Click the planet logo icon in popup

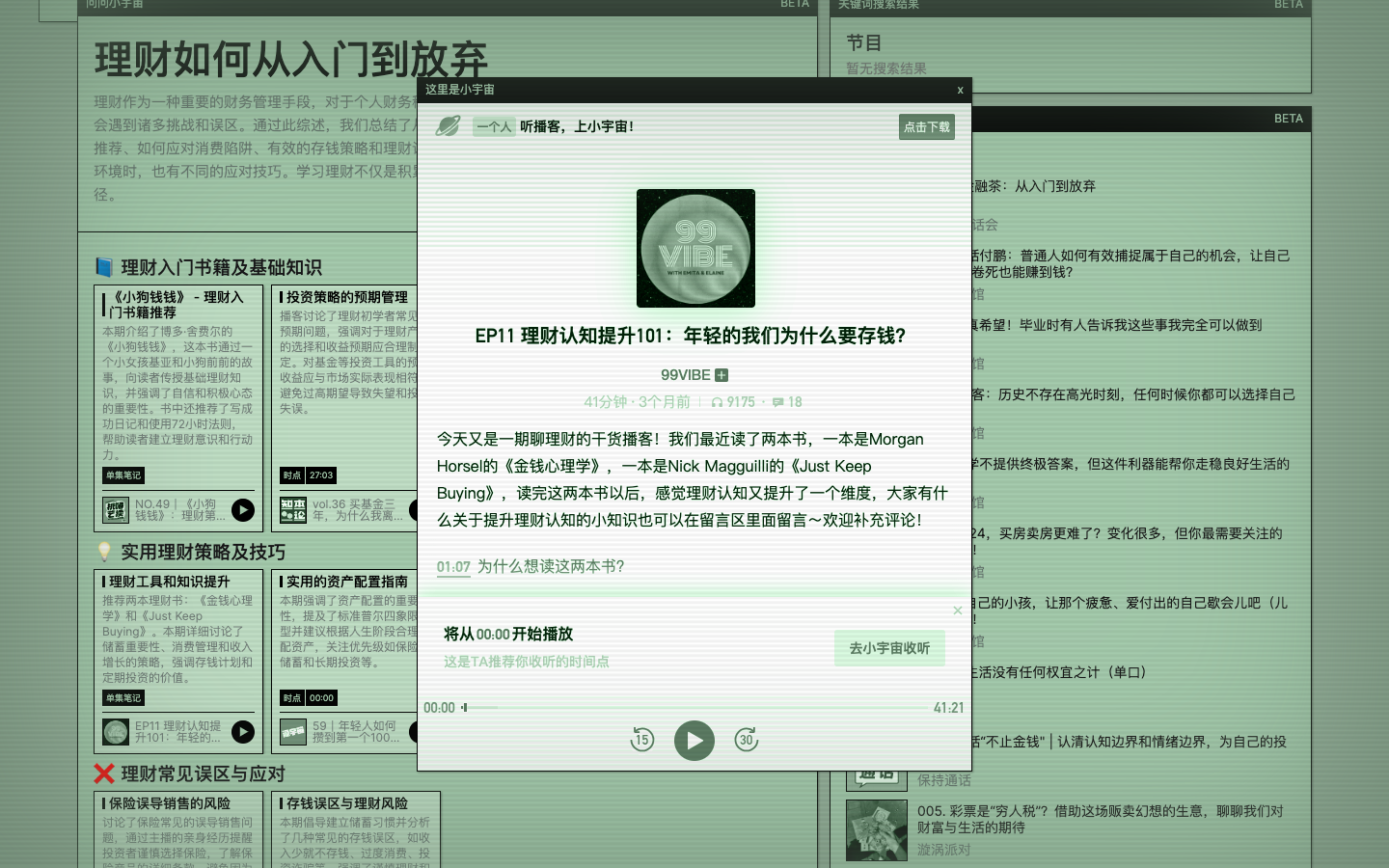pos(449,126)
